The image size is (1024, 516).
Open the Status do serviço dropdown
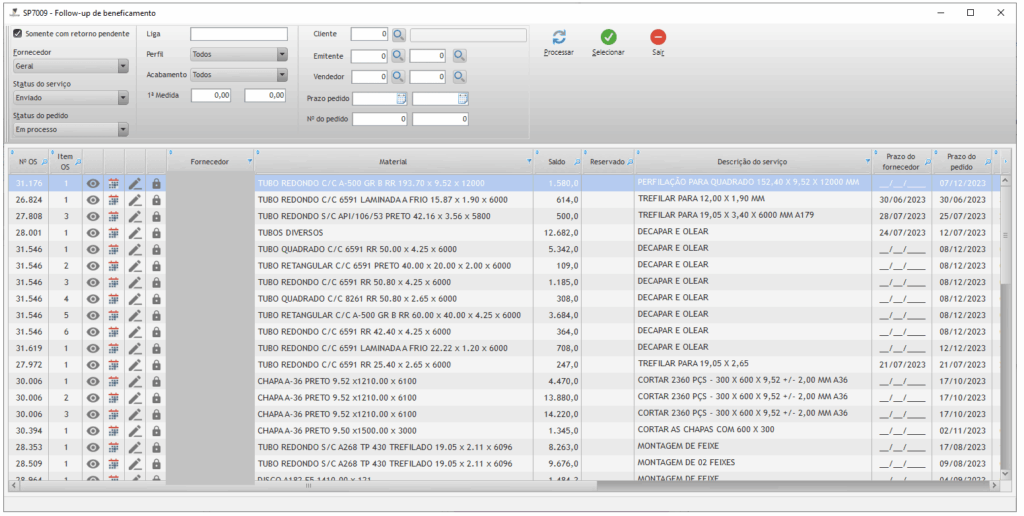click(123, 98)
